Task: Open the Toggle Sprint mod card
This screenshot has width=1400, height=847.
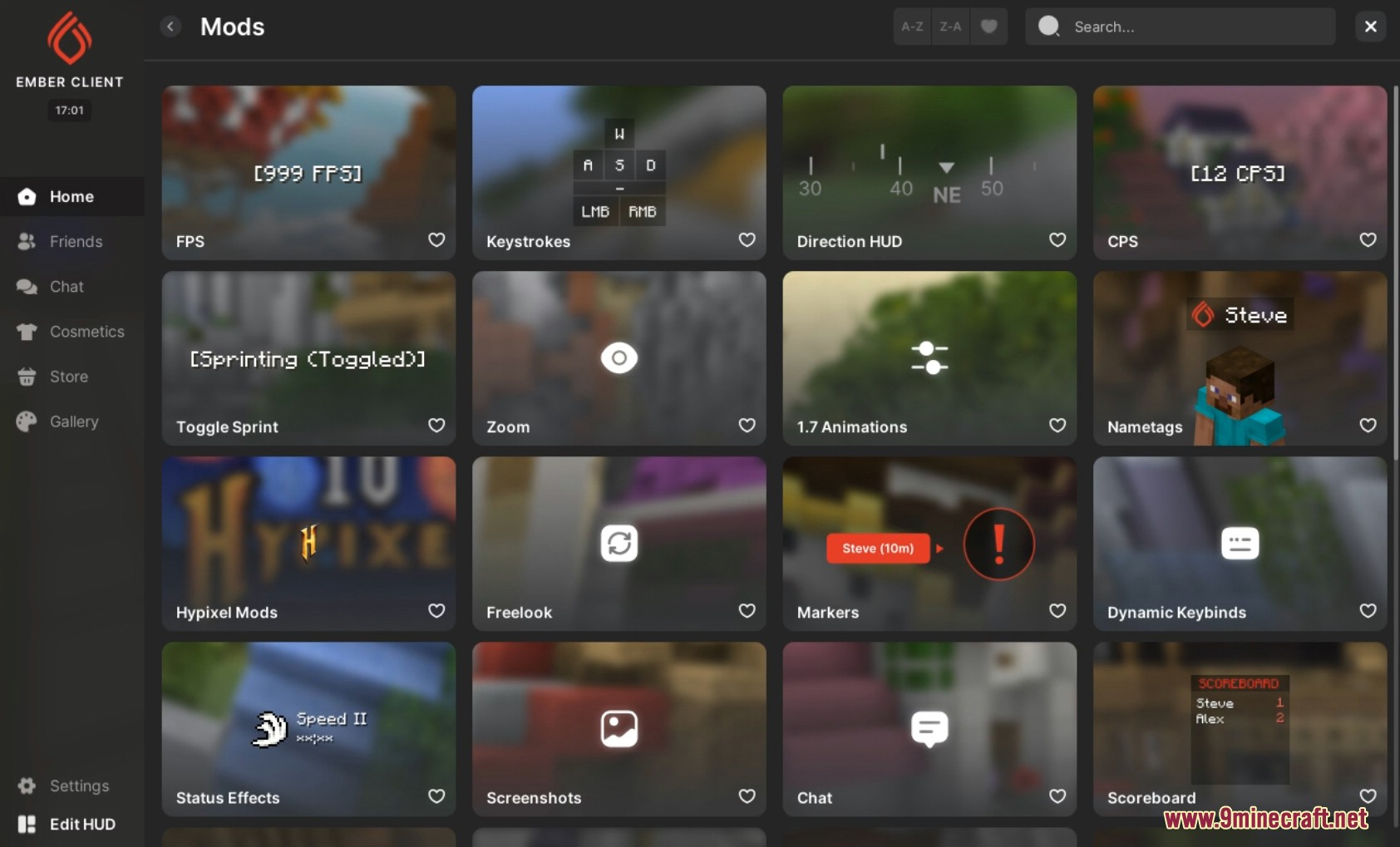Action: click(x=309, y=358)
